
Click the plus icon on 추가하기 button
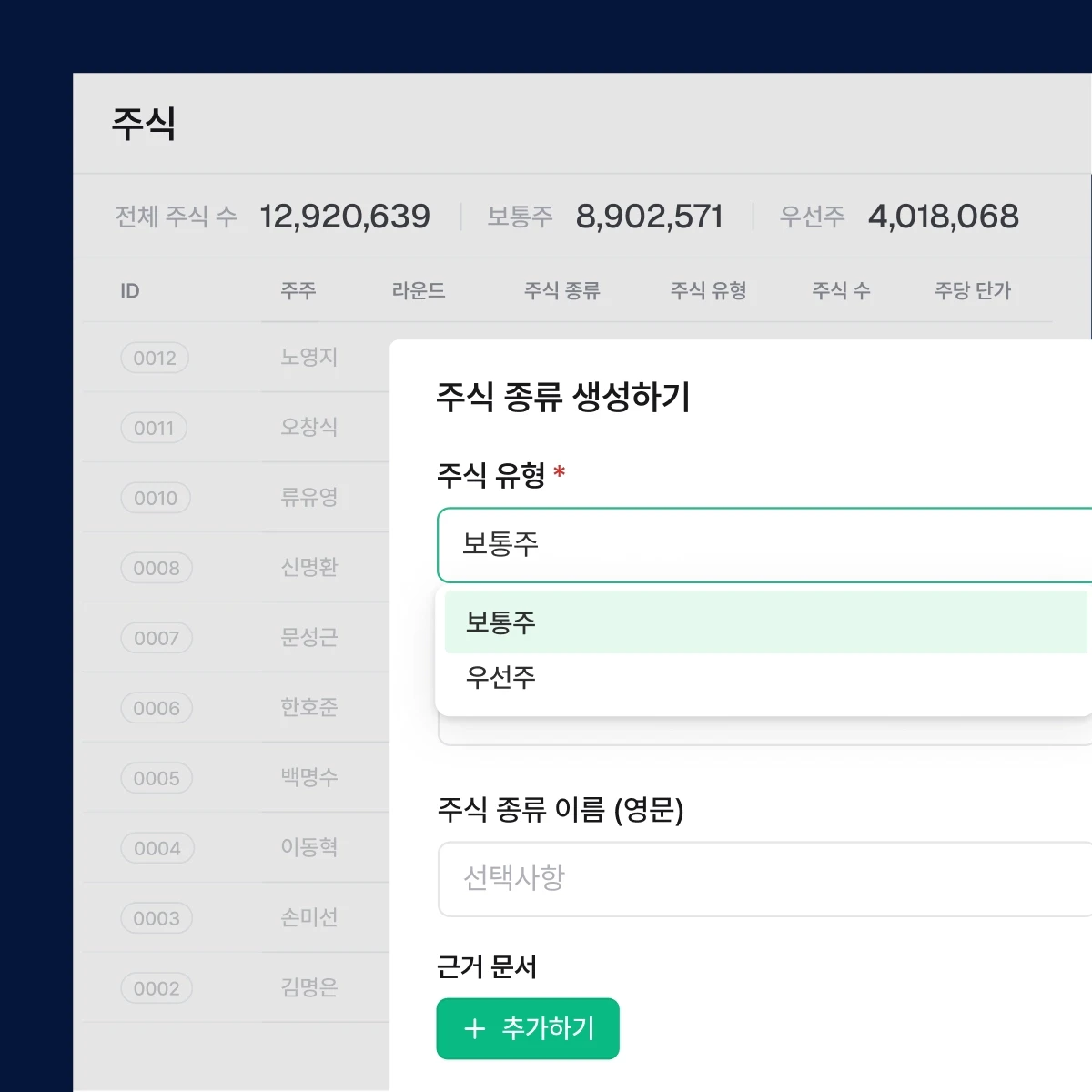click(x=473, y=1028)
